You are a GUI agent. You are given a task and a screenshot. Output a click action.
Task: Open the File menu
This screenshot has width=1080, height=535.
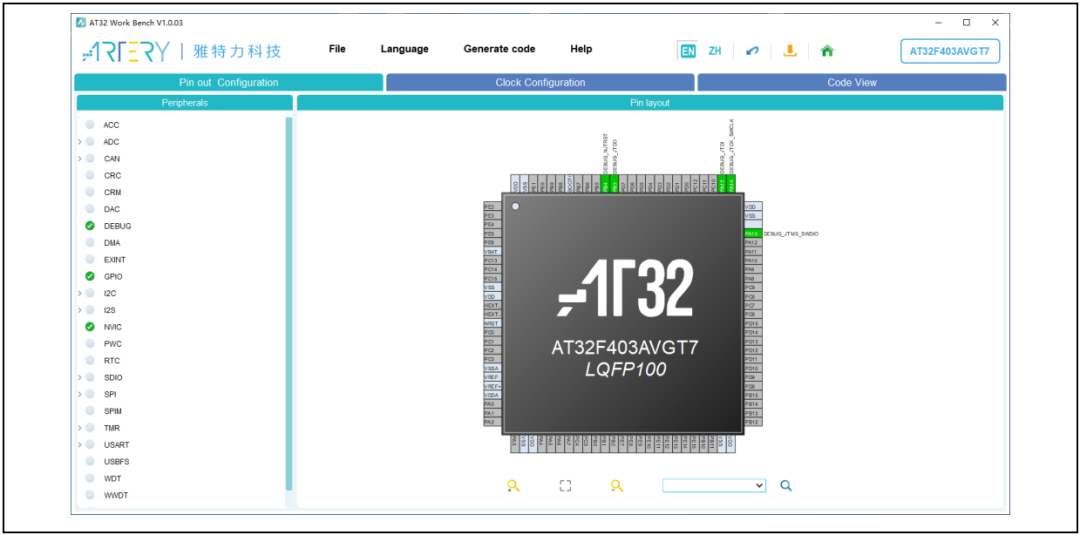click(338, 49)
